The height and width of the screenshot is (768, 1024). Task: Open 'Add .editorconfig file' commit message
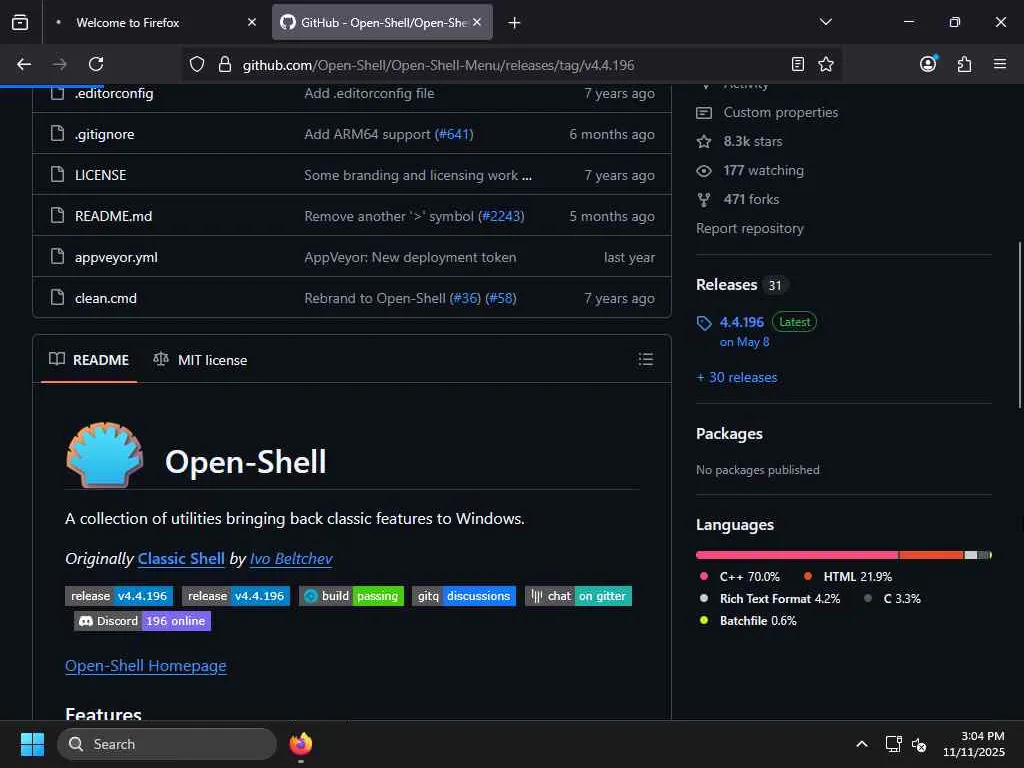click(369, 93)
